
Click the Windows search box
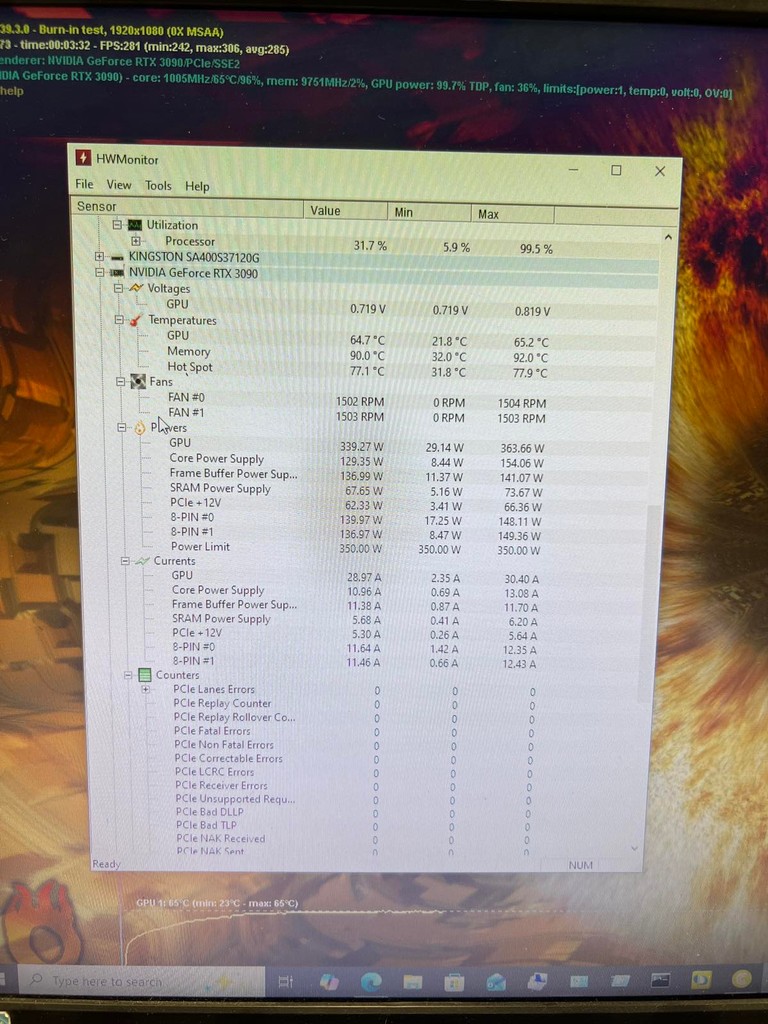click(x=141, y=981)
